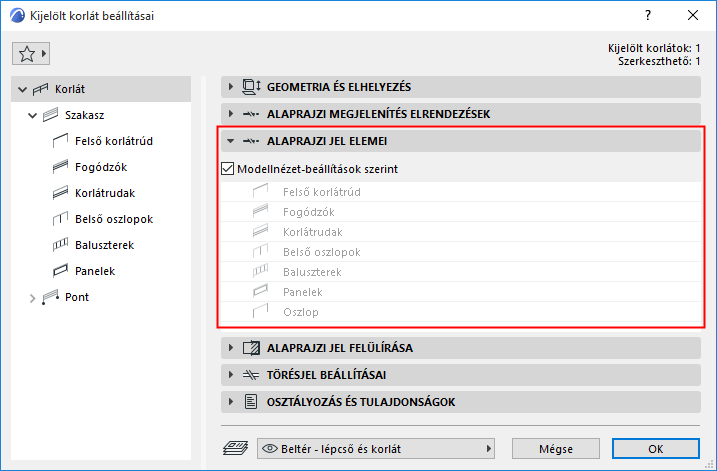Expand Geometria és elhelyezés panel

(230, 87)
